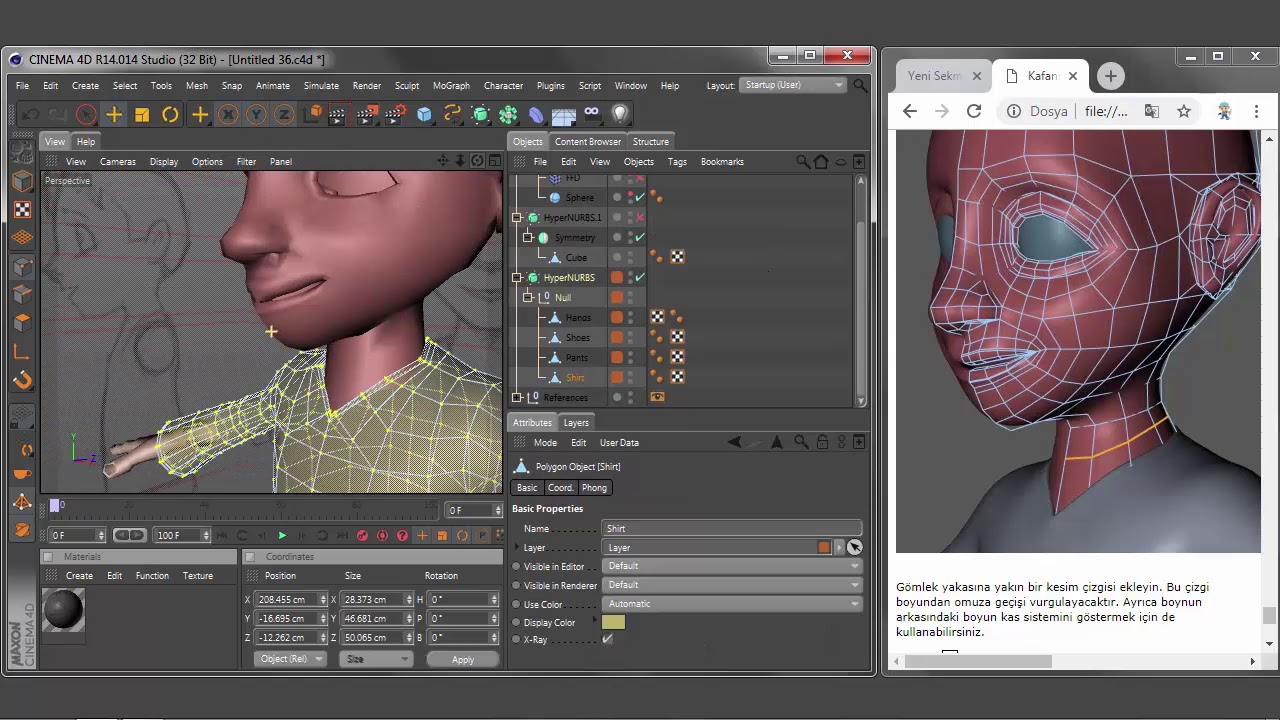This screenshot has height=720, width=1280.
Task: Collapse the HyperNURBS.1 tree node
Action: [517, 217]
